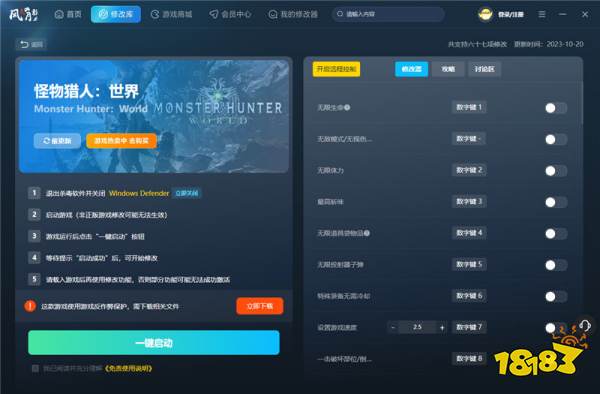
Task: Click the 首页 home icon
Action: [x=59, y=15]
